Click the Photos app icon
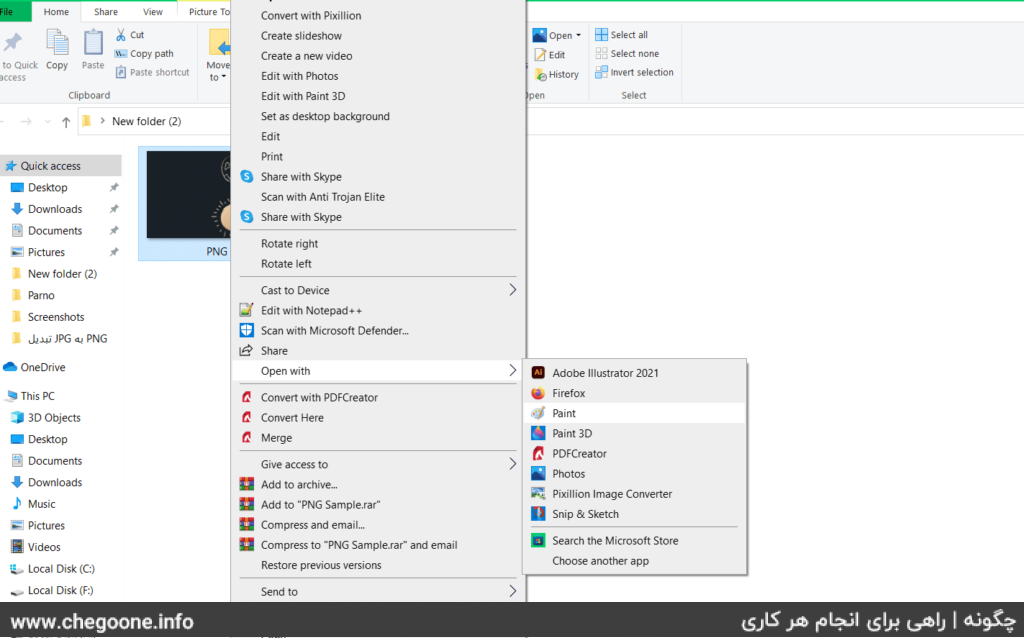This screenshot has height=638, width=1024. click(538, 474)
